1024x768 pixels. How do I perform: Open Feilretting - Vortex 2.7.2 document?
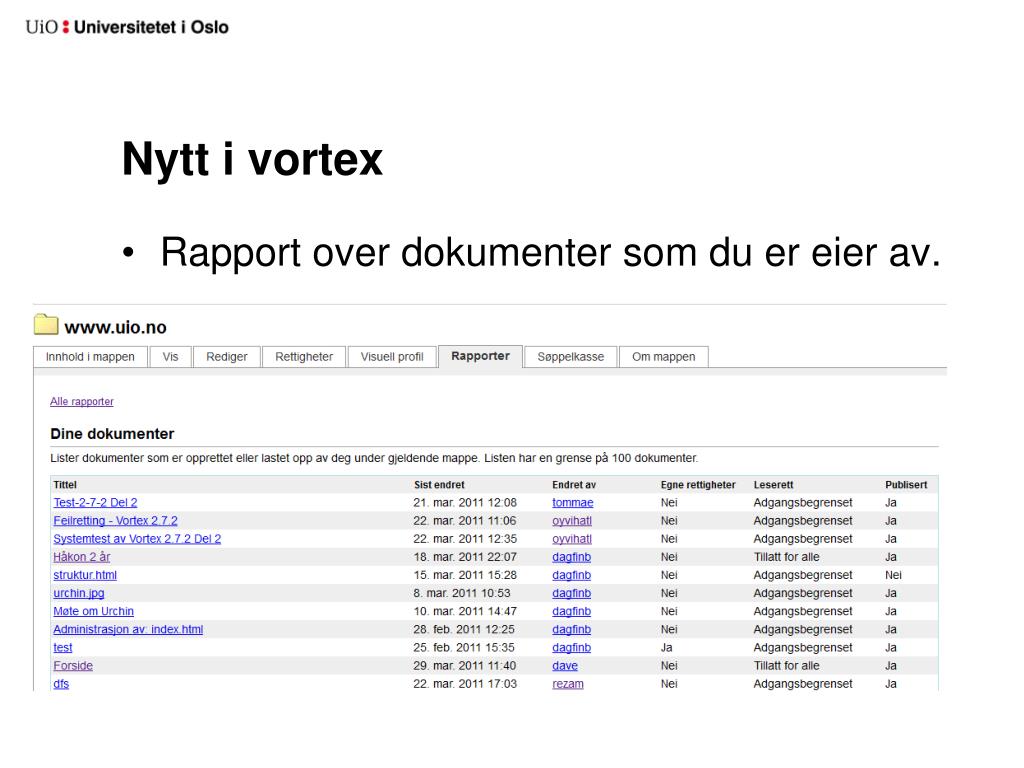coord(116,520)
